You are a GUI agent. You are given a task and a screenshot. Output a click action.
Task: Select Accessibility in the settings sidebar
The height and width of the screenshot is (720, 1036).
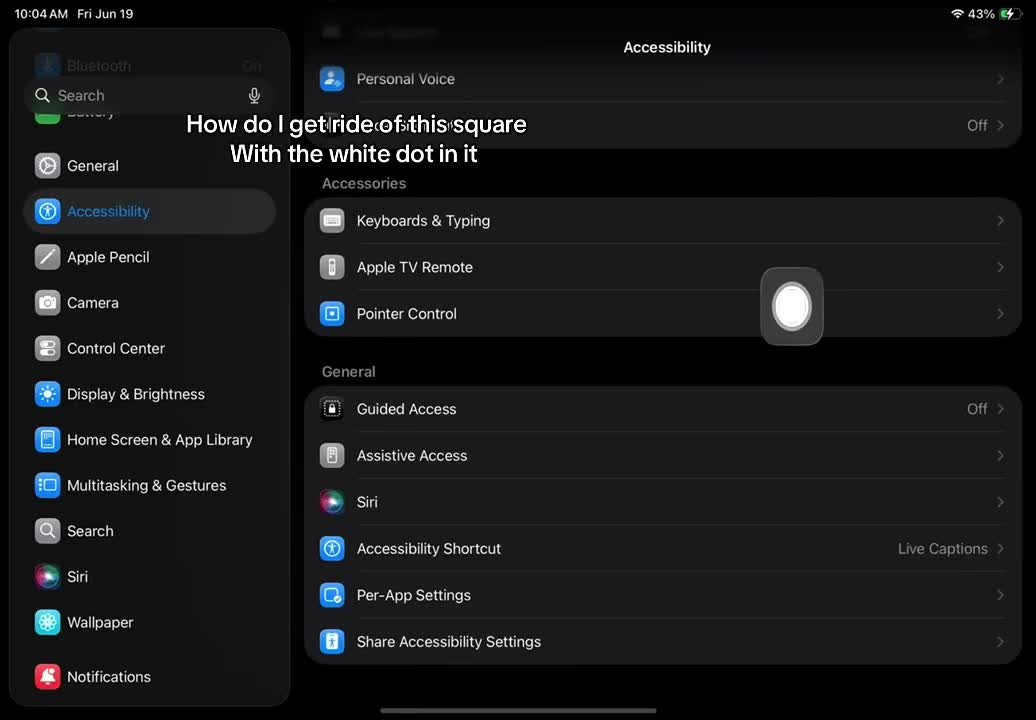click(149, 211)
